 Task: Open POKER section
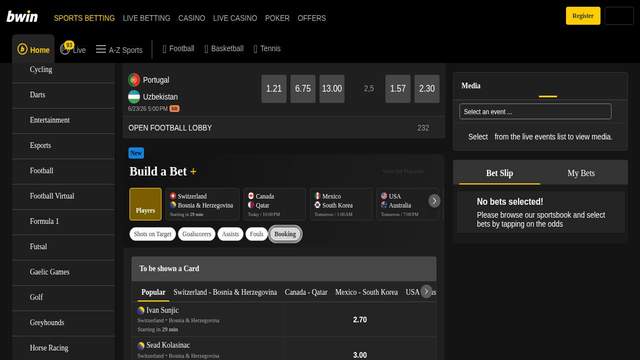[277, 18]
